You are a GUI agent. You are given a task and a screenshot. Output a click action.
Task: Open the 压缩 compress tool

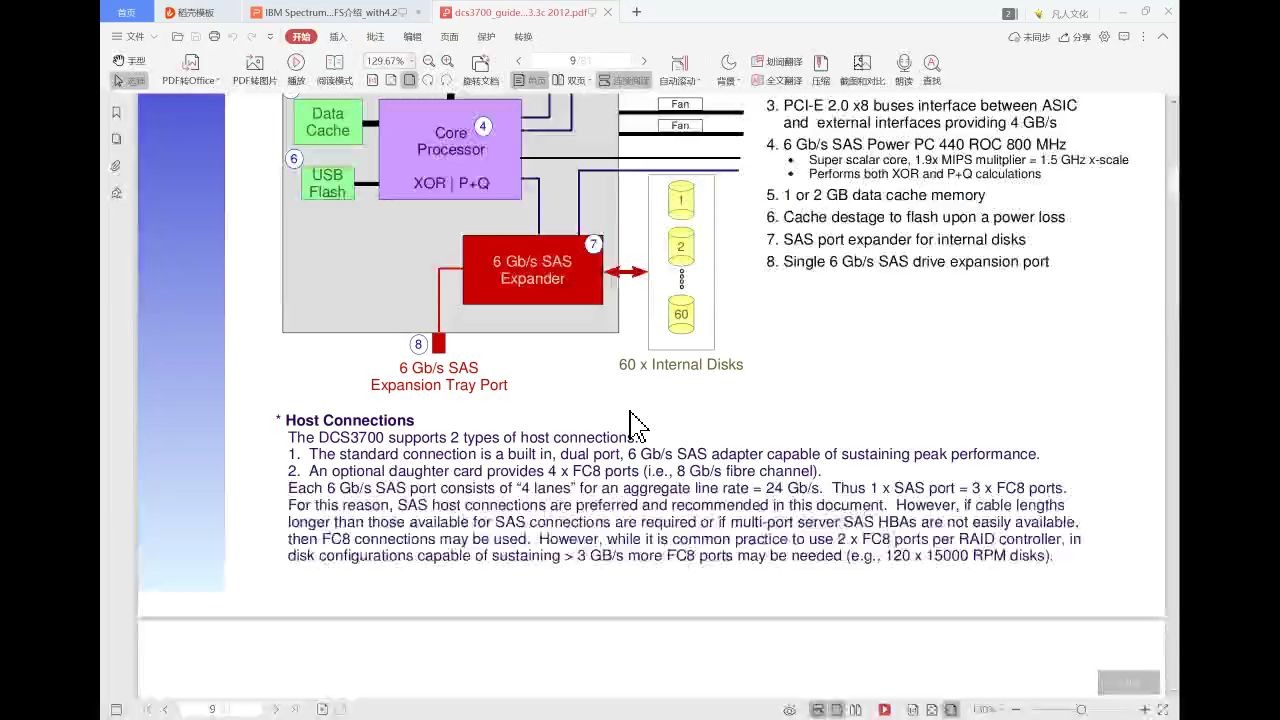coord(821,71)
